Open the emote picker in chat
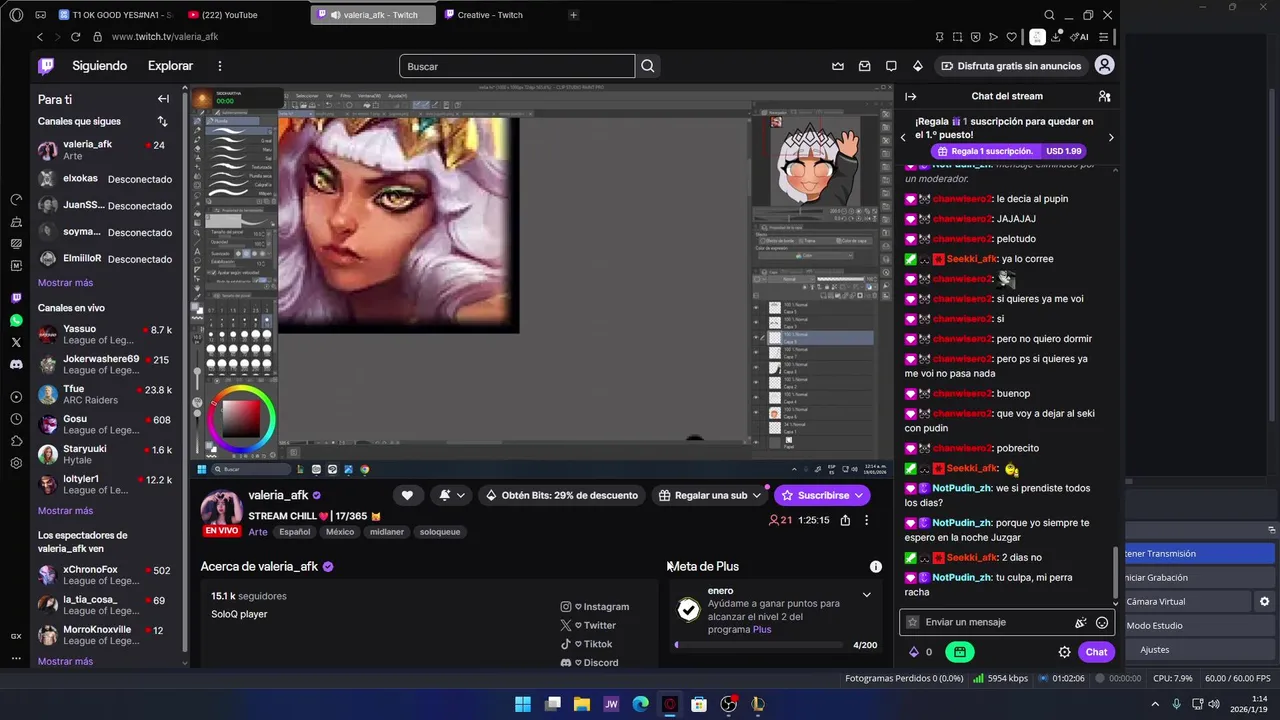Viewport: 1280px width, 720px height. point(1102,622)
